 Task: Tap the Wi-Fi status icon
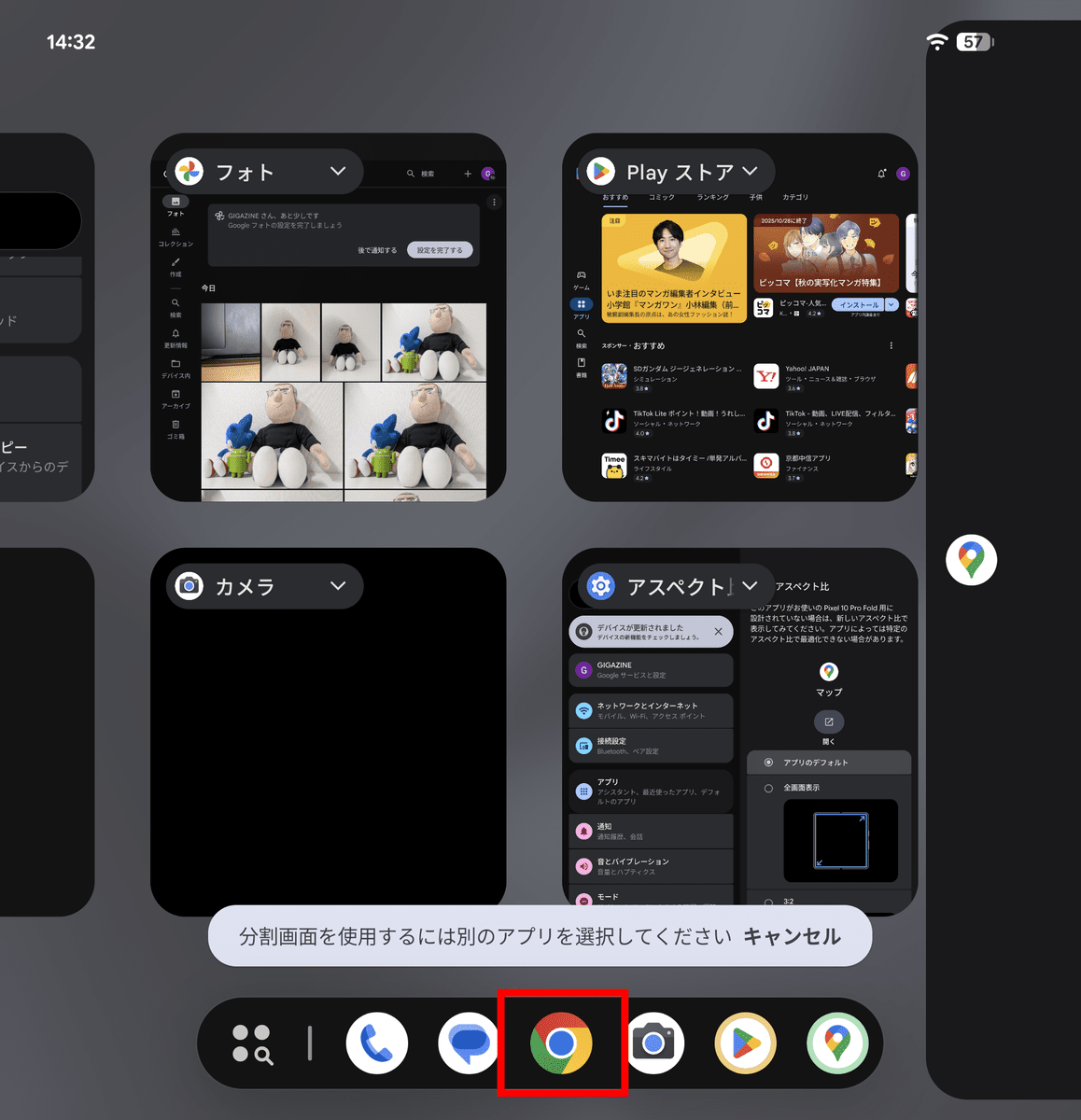[x=936, y=41]
